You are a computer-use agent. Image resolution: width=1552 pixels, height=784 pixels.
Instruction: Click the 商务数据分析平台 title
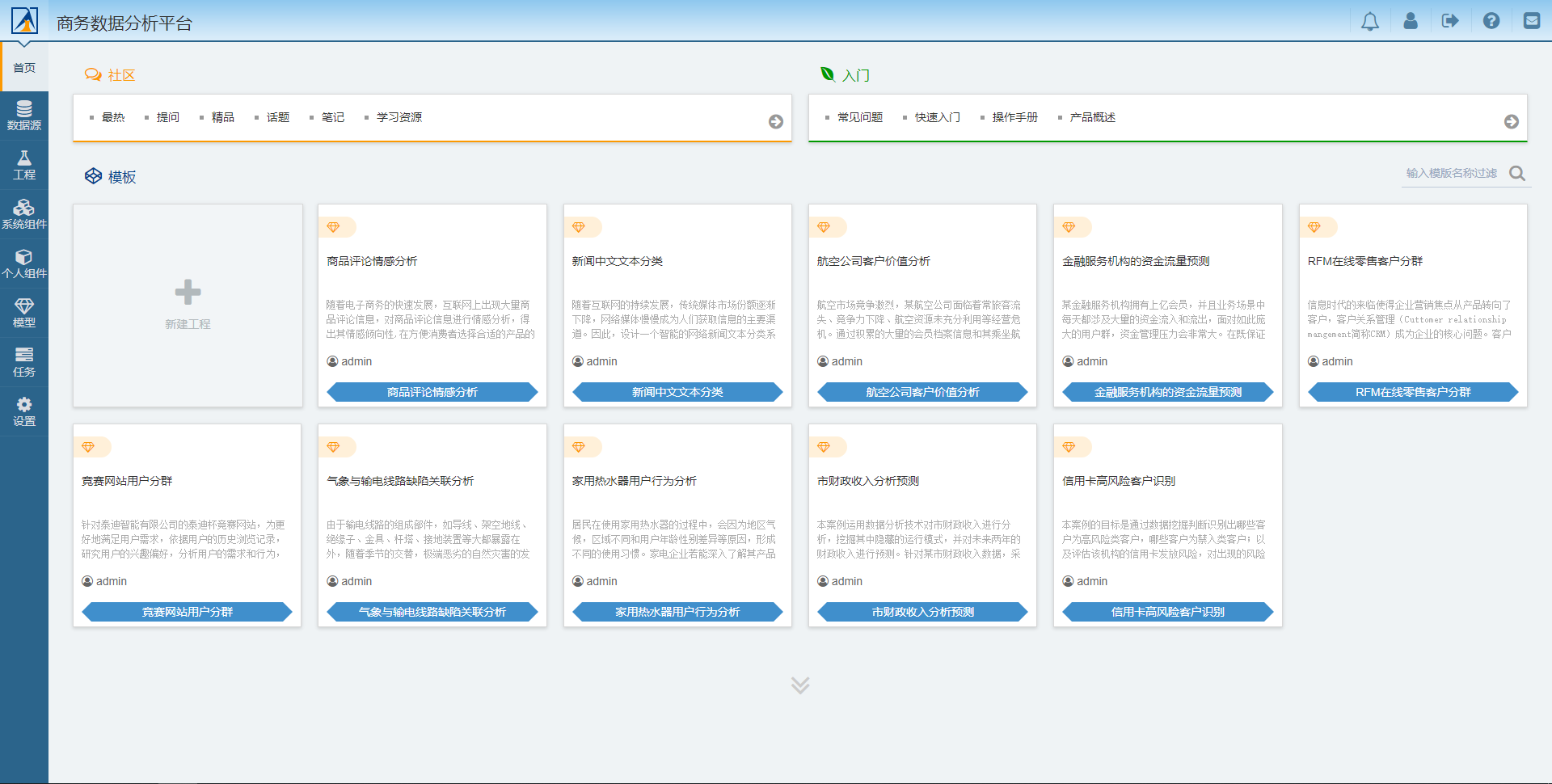tap(124, 23)
